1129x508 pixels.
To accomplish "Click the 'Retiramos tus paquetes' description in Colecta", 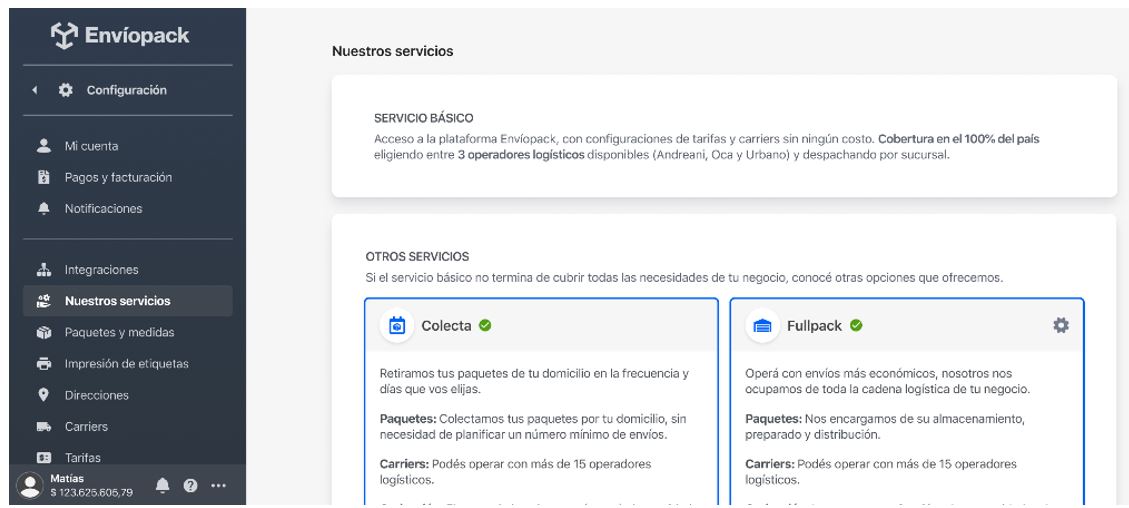I will 534,381.
